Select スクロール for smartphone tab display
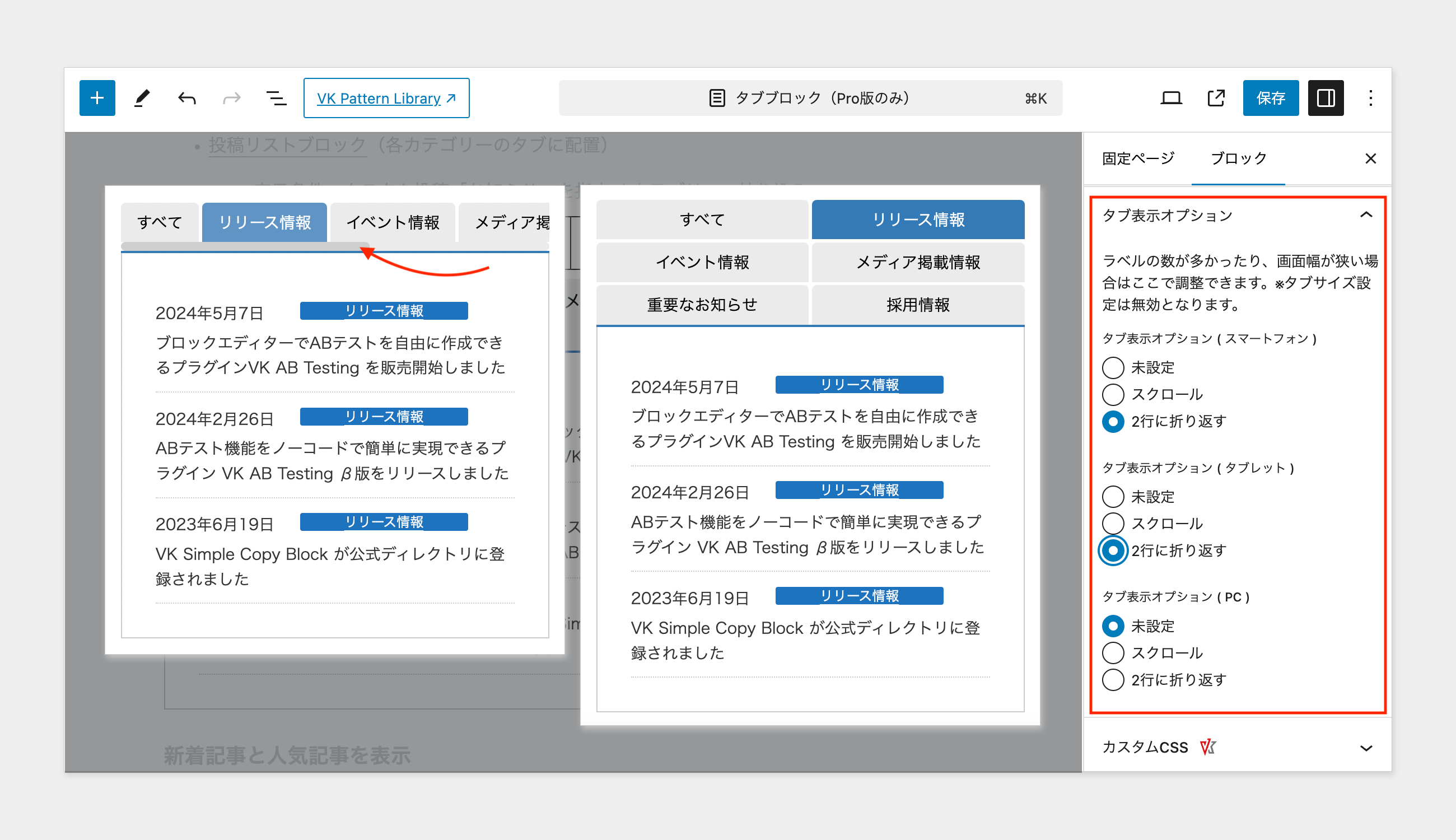The height and width of the screenshot is (840, 1456). pyautogui.click(x=1113, y=395)
